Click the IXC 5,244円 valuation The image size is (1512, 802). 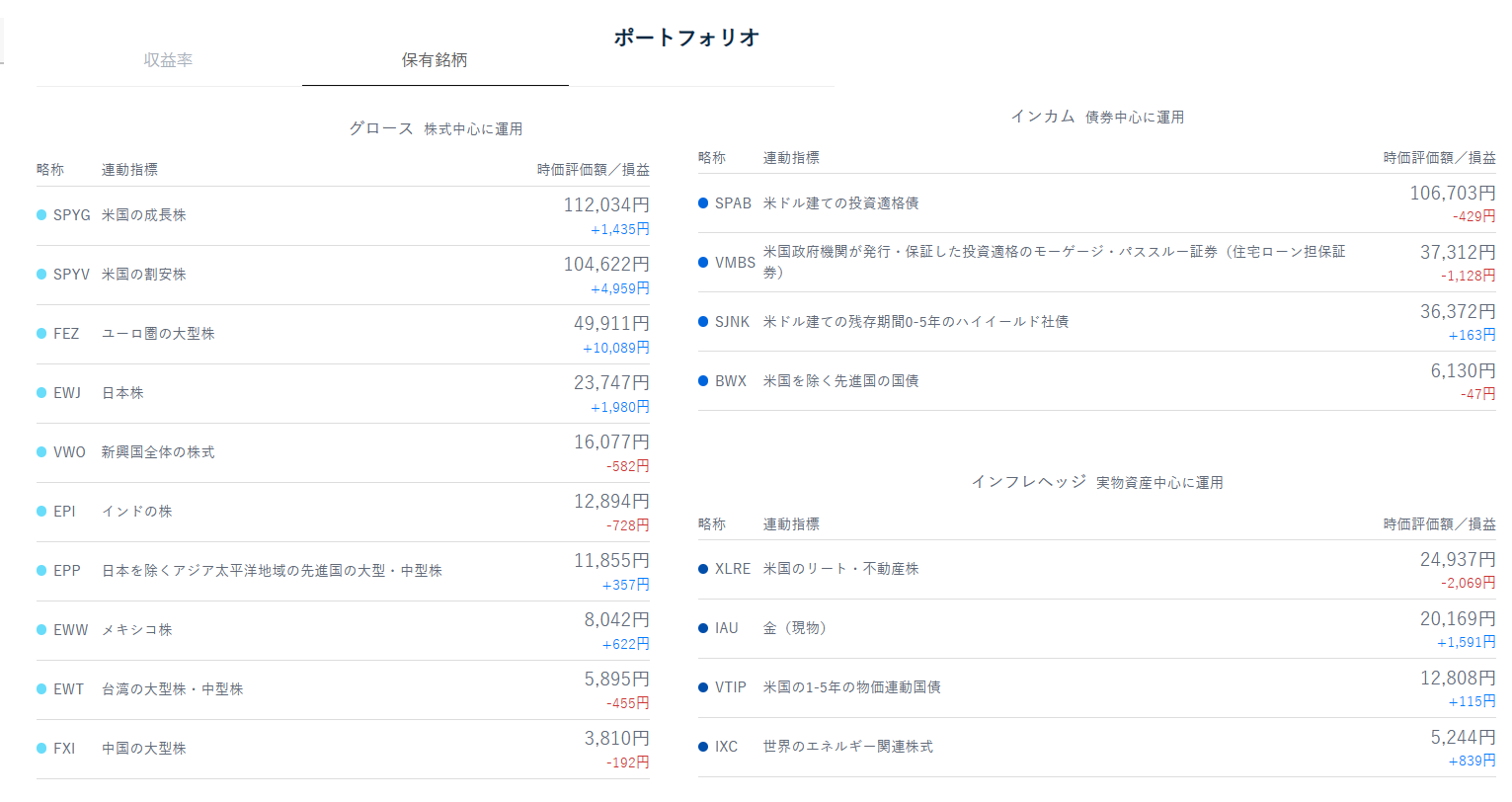click(x=1463, y=737)
